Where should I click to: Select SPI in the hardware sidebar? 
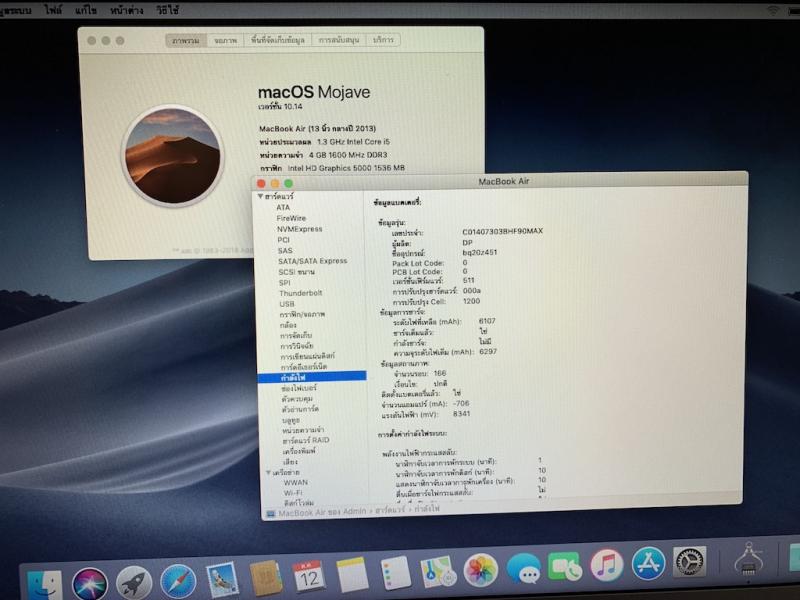[x=285, y=283]
